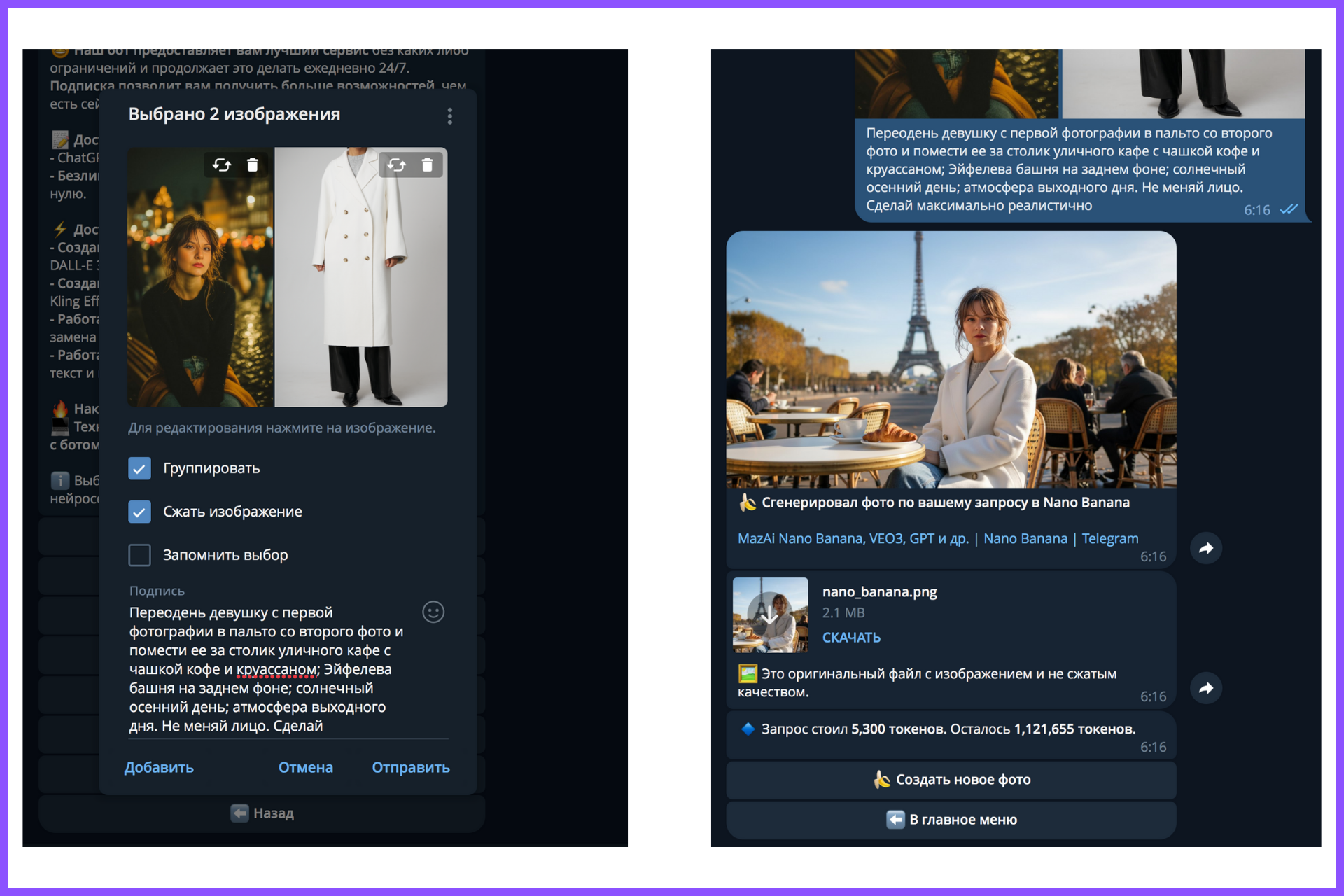Forward the nano_banana.png file message
The width and height of the screenshot is (1344, 896).
tap(1205, 688)
